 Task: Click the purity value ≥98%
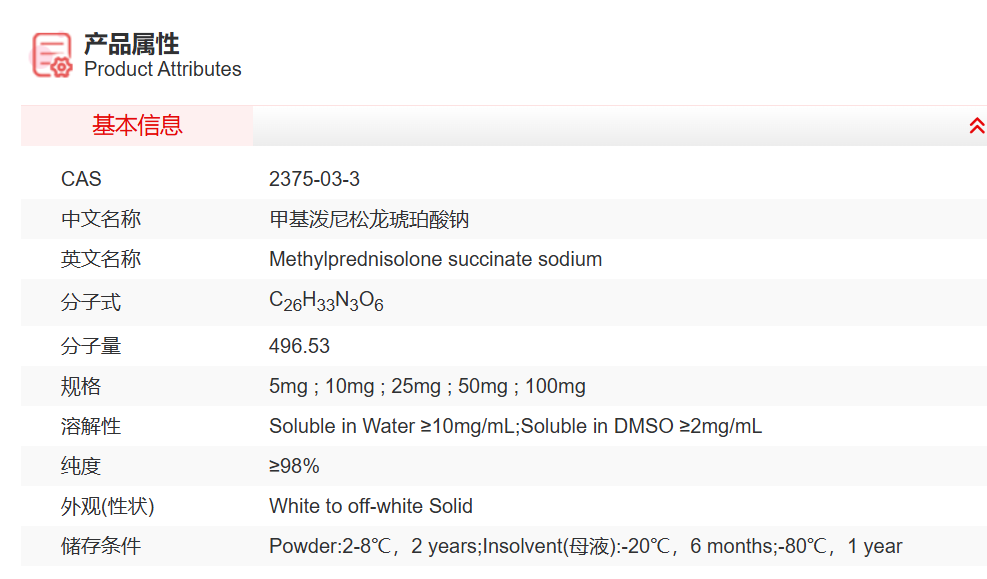tap(294, 466)
